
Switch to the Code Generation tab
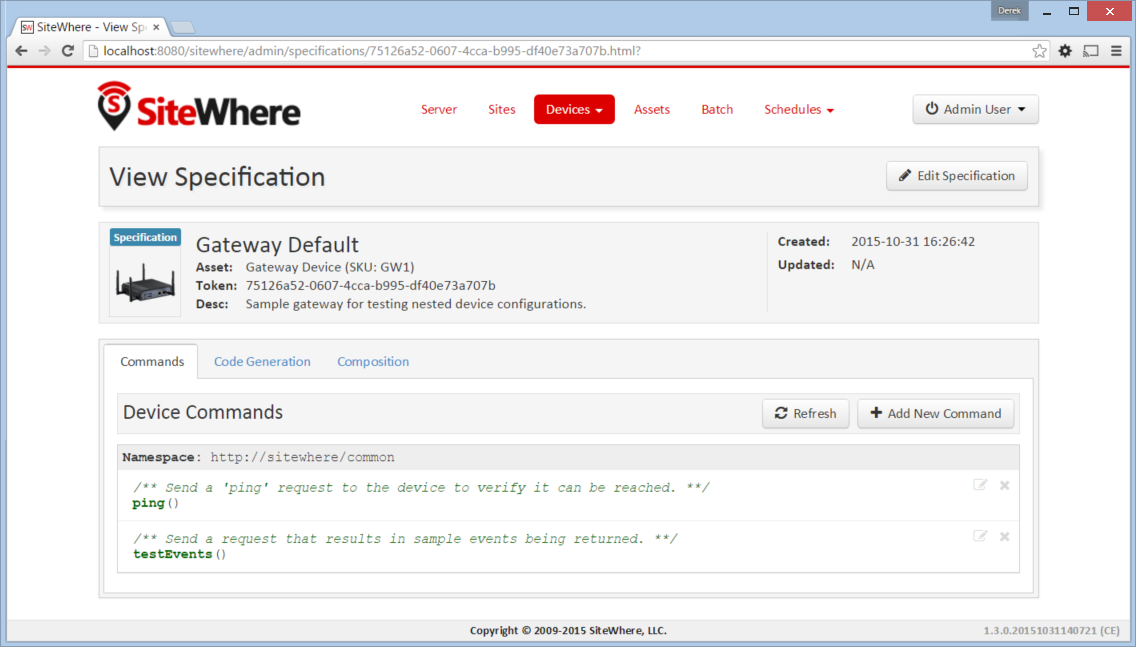click(262, 362)
